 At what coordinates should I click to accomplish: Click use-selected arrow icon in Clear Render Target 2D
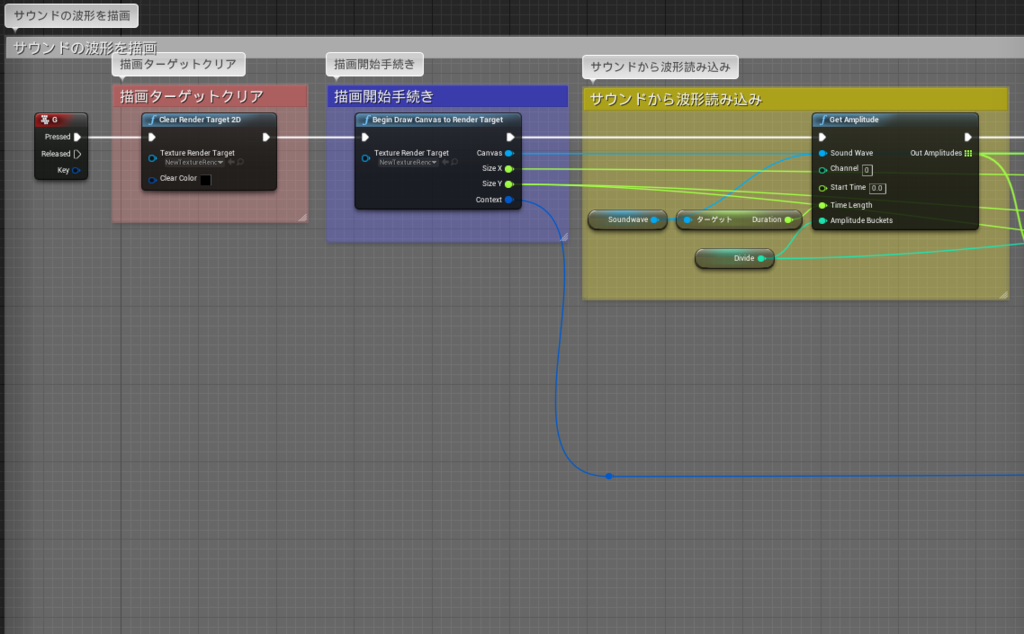pos(231,162)
